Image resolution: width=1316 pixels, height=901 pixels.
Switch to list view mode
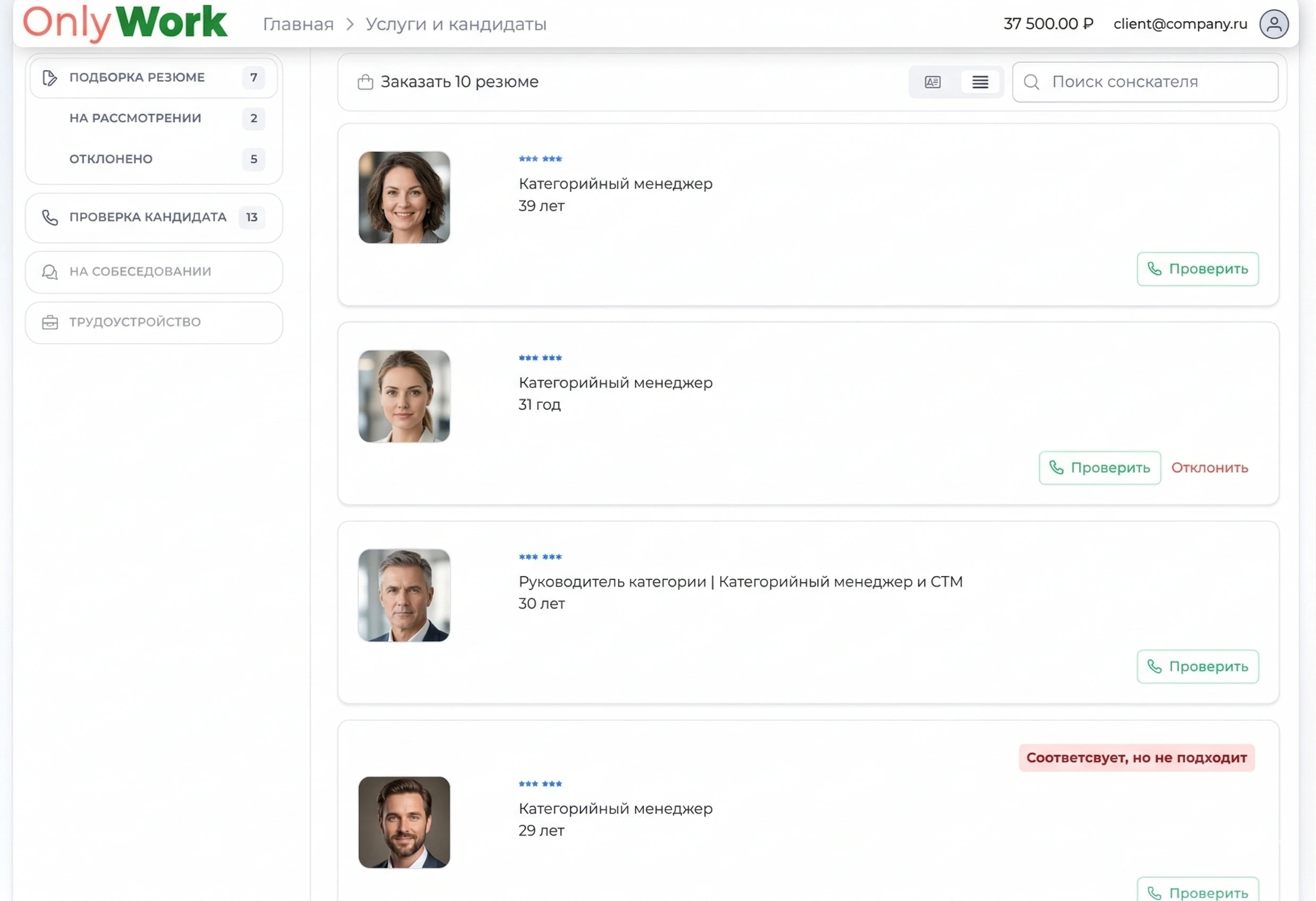[980, 82]
